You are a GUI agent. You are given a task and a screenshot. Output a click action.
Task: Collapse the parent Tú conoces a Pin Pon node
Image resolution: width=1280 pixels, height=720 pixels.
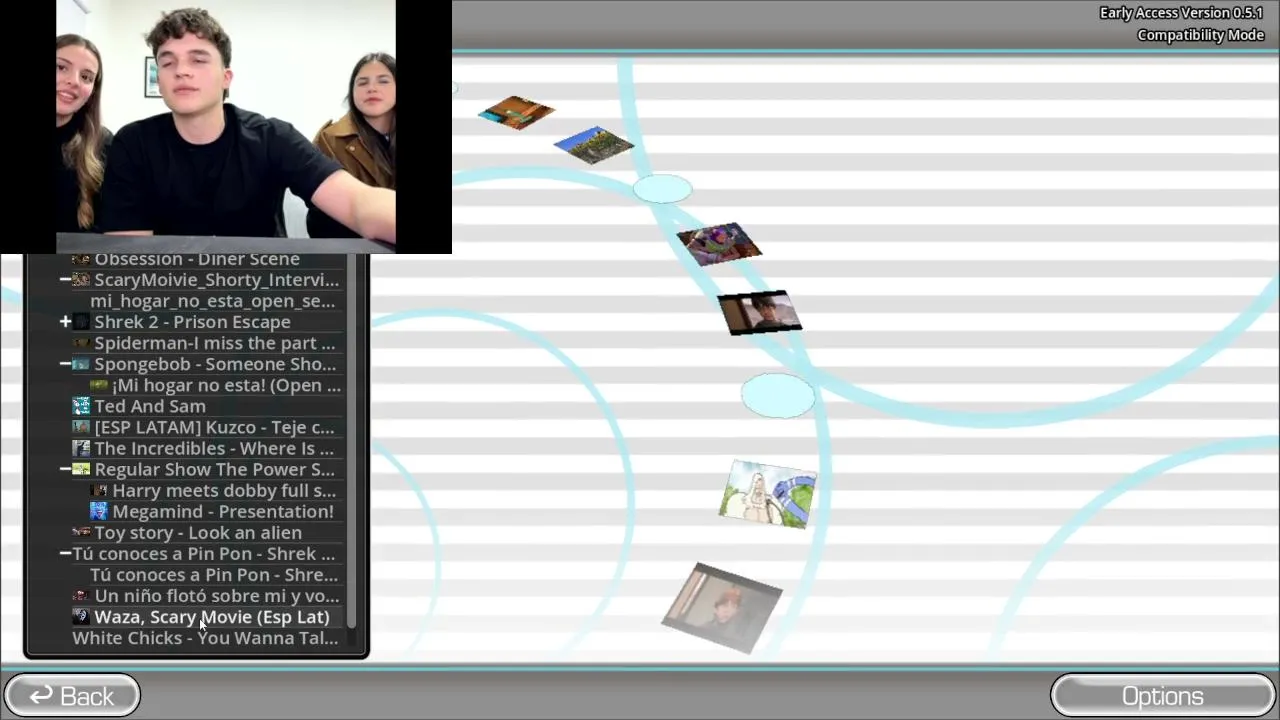point(65,554)
